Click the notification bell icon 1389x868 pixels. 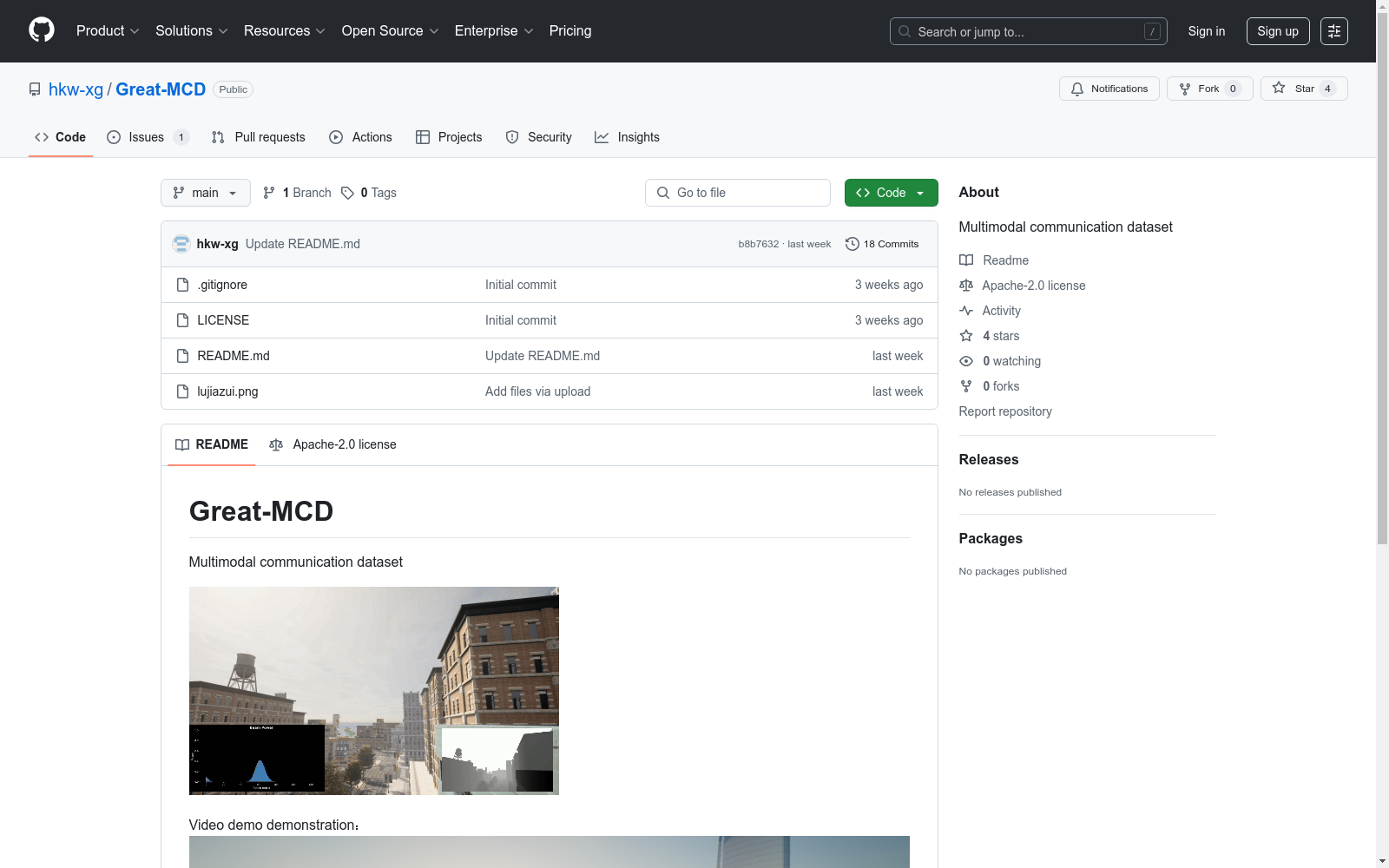(x=1077, y=89)
